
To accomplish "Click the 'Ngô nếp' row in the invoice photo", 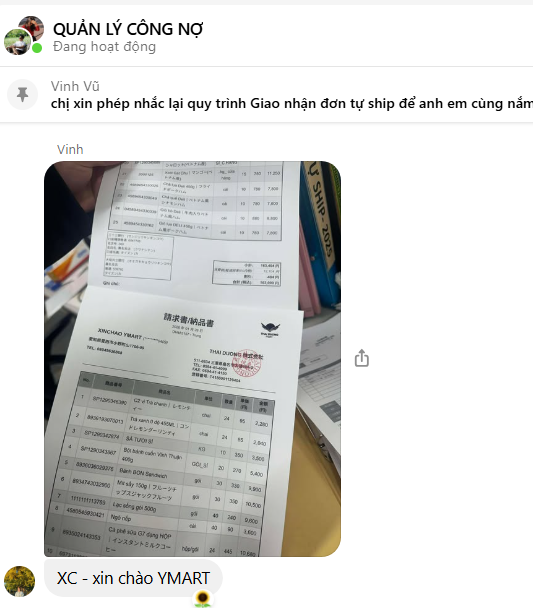I will 155,519.
